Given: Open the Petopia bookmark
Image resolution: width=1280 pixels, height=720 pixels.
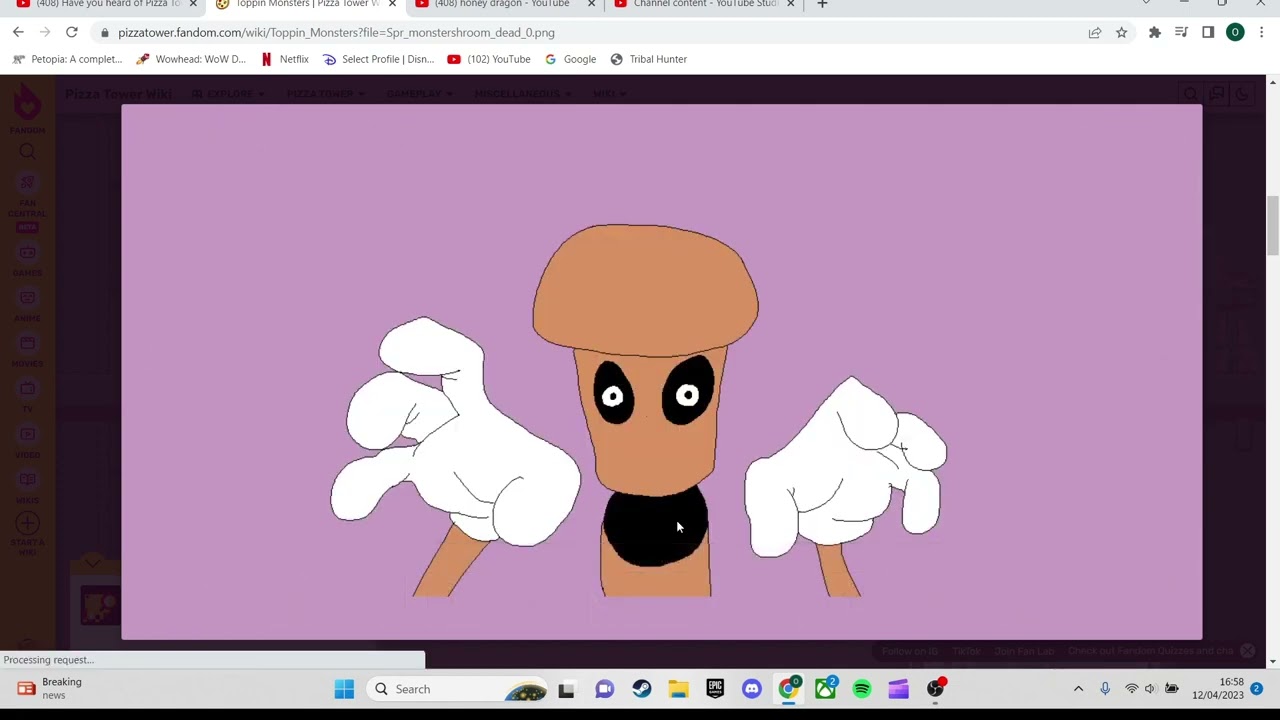Looking at the screenshot, I should pyautogui.click(x=68, y=59).
